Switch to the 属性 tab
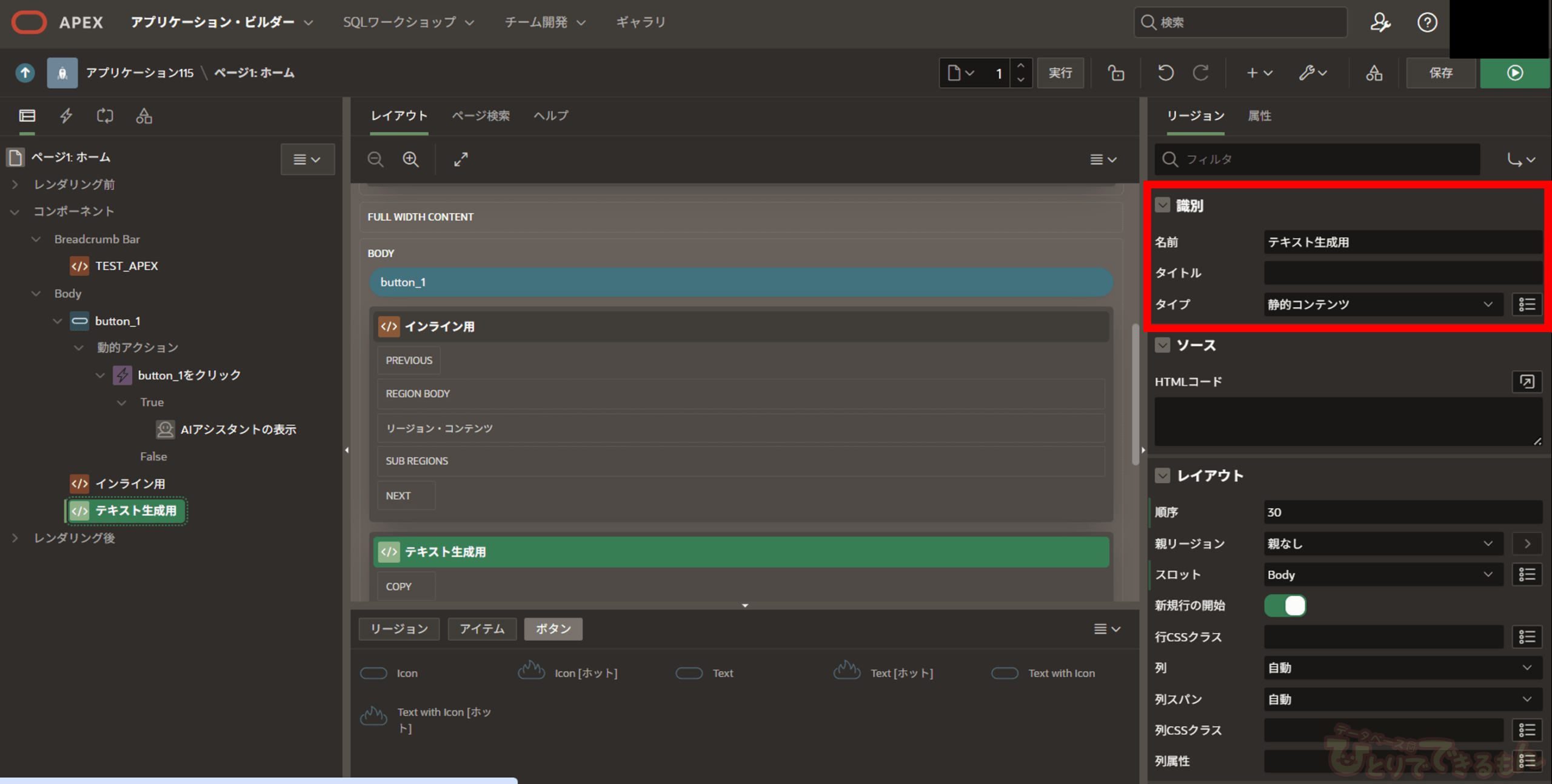Viewport: 1552px width, 784px height. tap(1259, 116)
